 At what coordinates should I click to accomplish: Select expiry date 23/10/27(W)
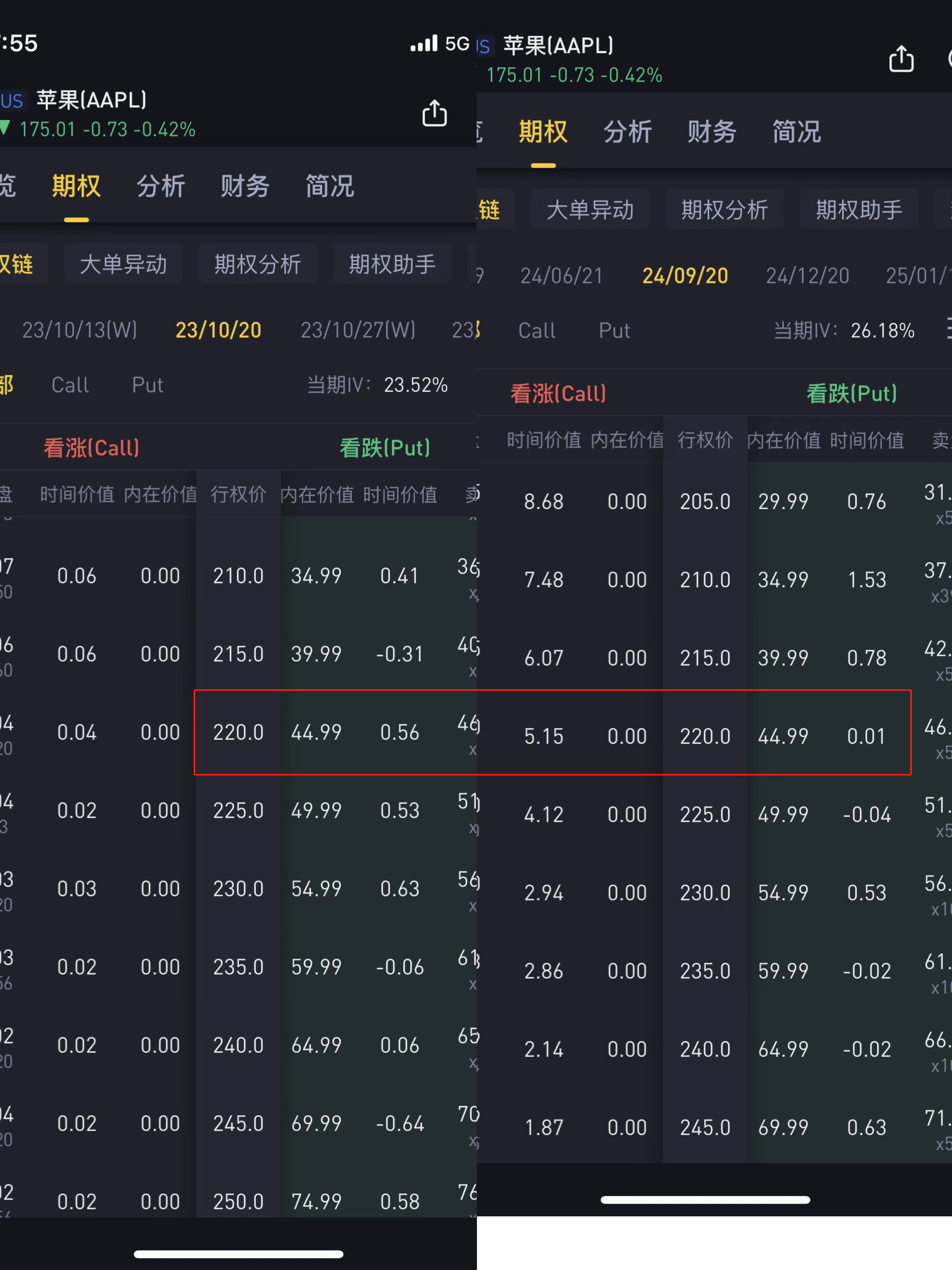coord(358,330)
